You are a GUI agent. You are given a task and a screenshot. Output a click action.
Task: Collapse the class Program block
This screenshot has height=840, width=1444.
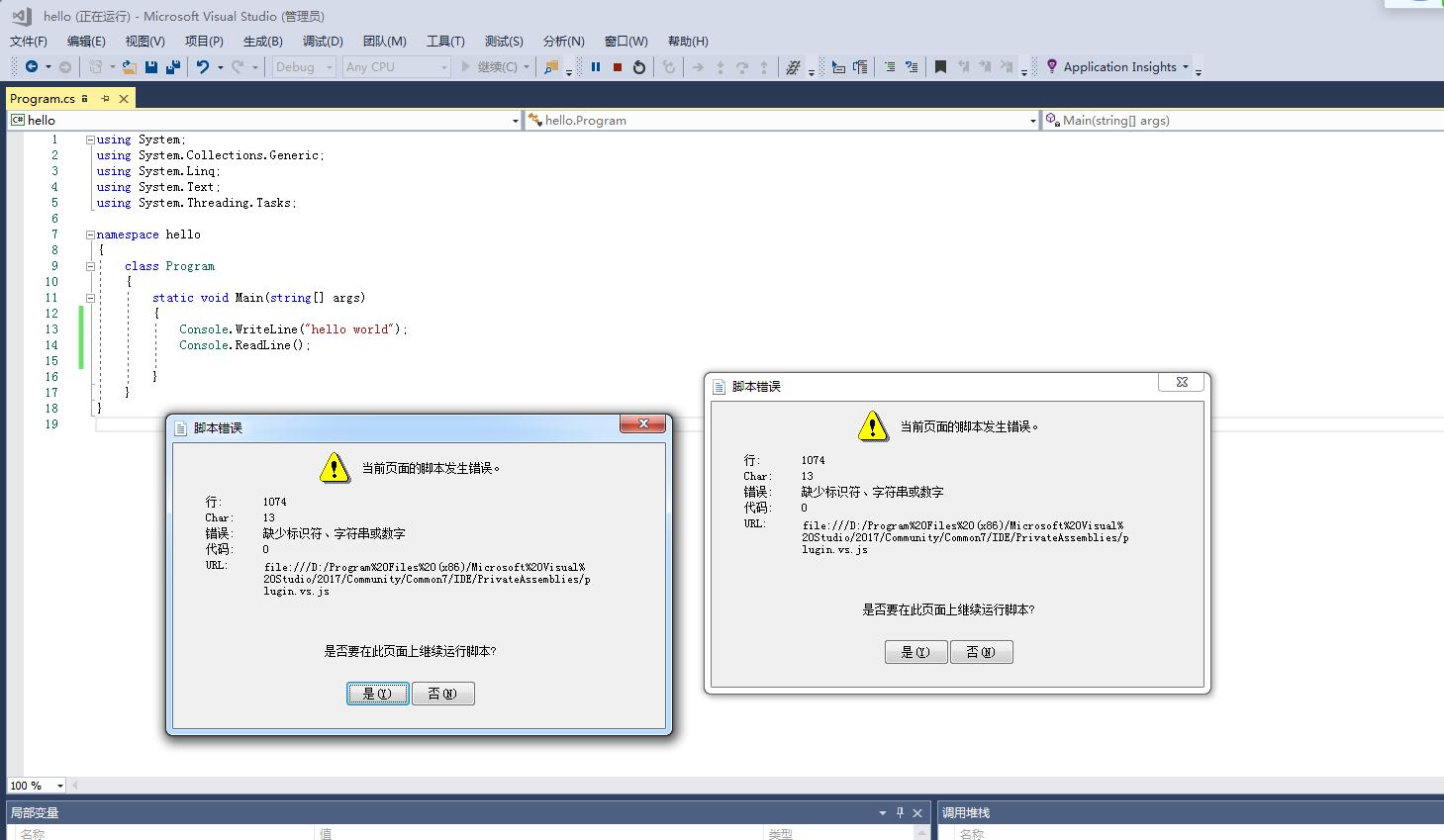click(x=90, y=266)
